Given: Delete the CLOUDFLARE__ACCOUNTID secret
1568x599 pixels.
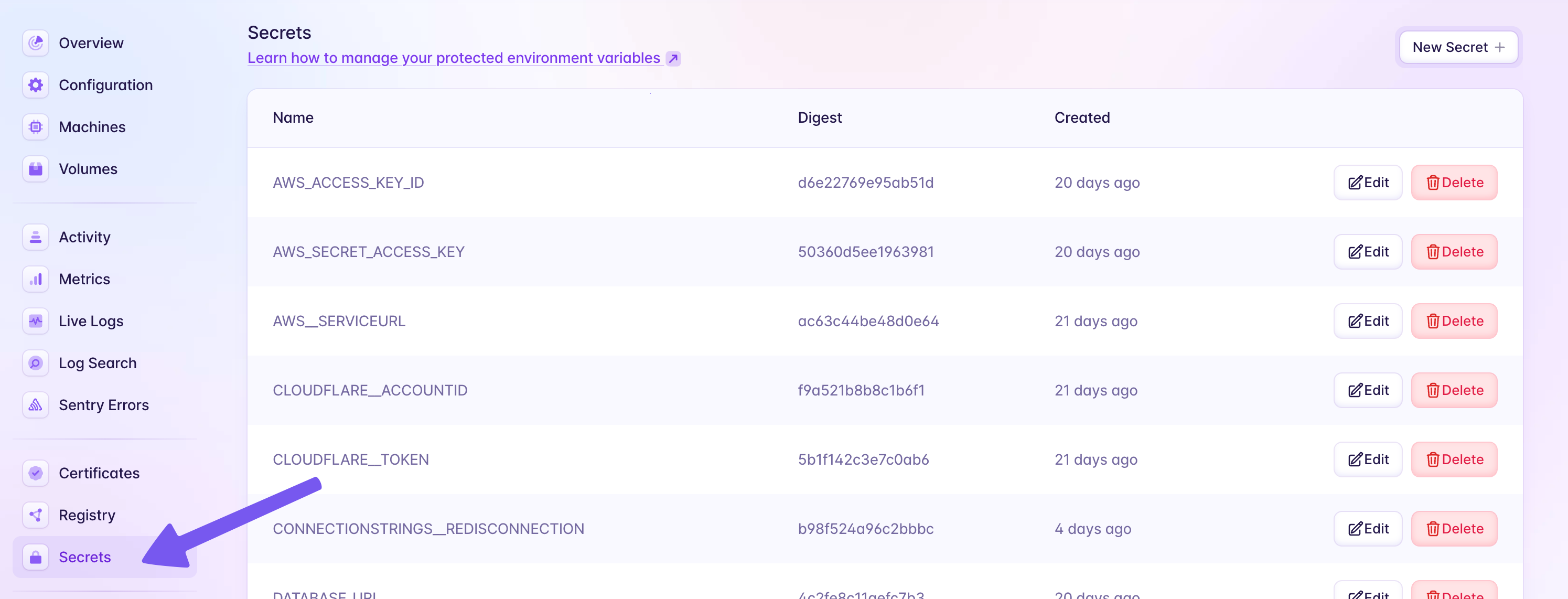Looking at the screenshot, I should 1454,391.
